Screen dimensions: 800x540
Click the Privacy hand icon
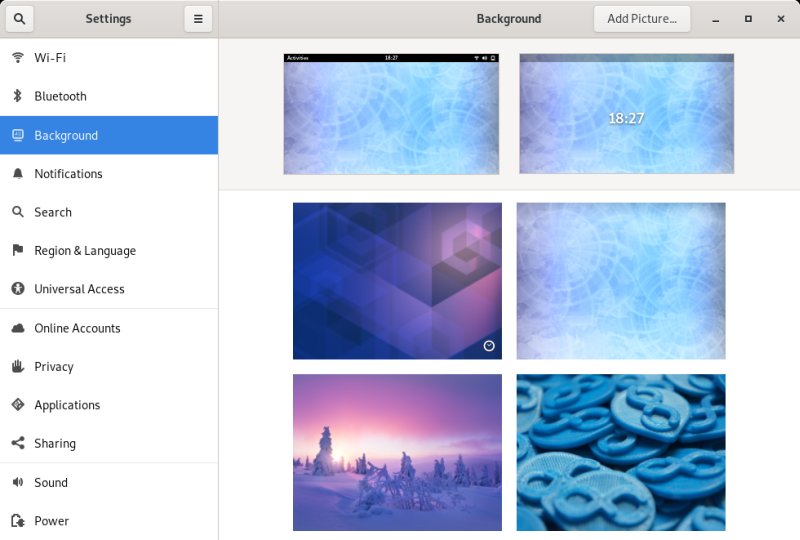click(17, 367)
